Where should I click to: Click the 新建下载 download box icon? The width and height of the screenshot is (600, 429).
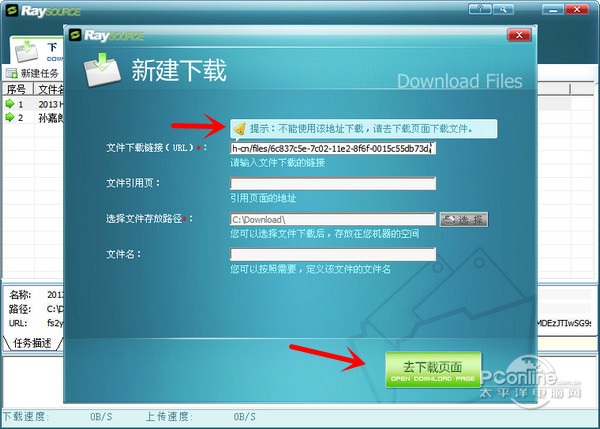click(102, 70)
